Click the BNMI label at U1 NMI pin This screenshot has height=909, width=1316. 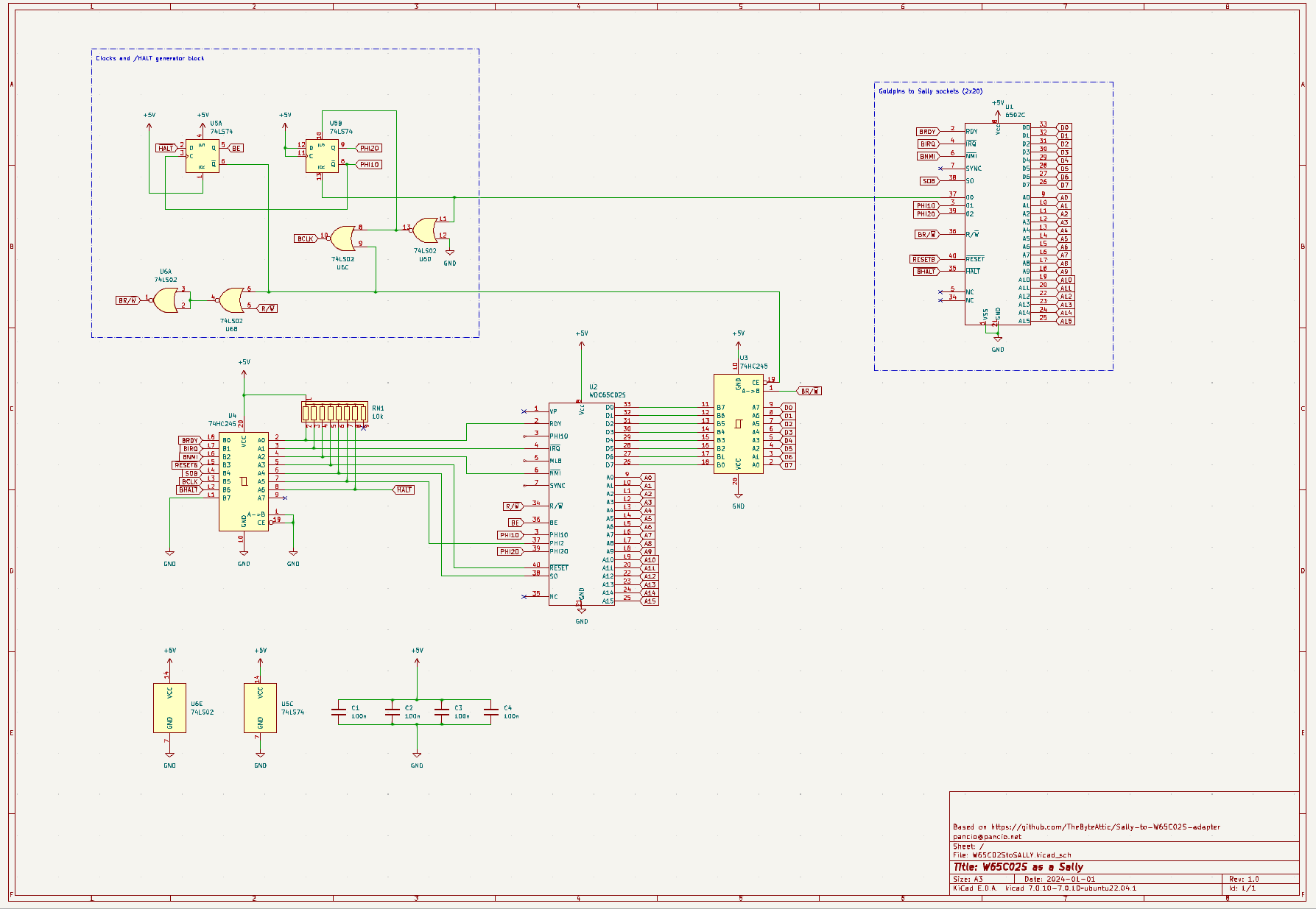[x=927, y=156]
